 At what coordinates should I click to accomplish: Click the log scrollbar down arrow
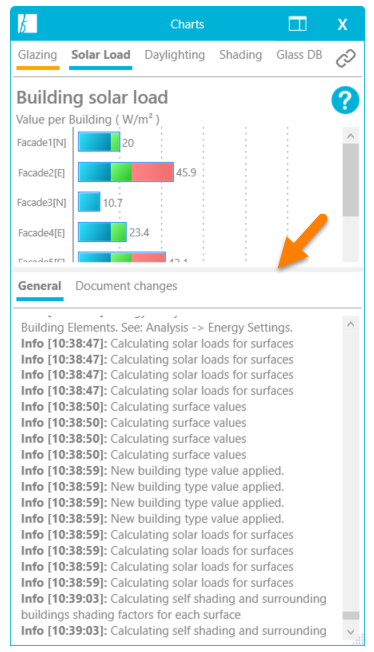351,632
